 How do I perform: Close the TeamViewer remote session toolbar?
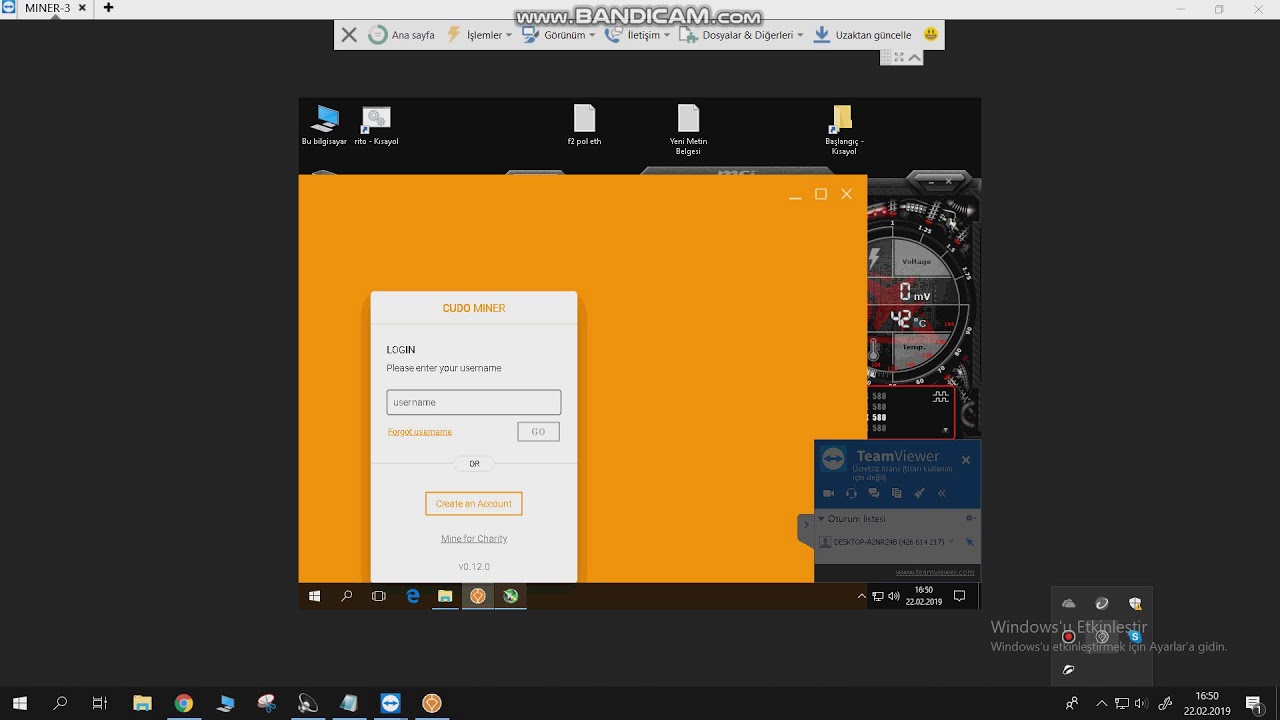pyautogui.click(x=349, y=35)
